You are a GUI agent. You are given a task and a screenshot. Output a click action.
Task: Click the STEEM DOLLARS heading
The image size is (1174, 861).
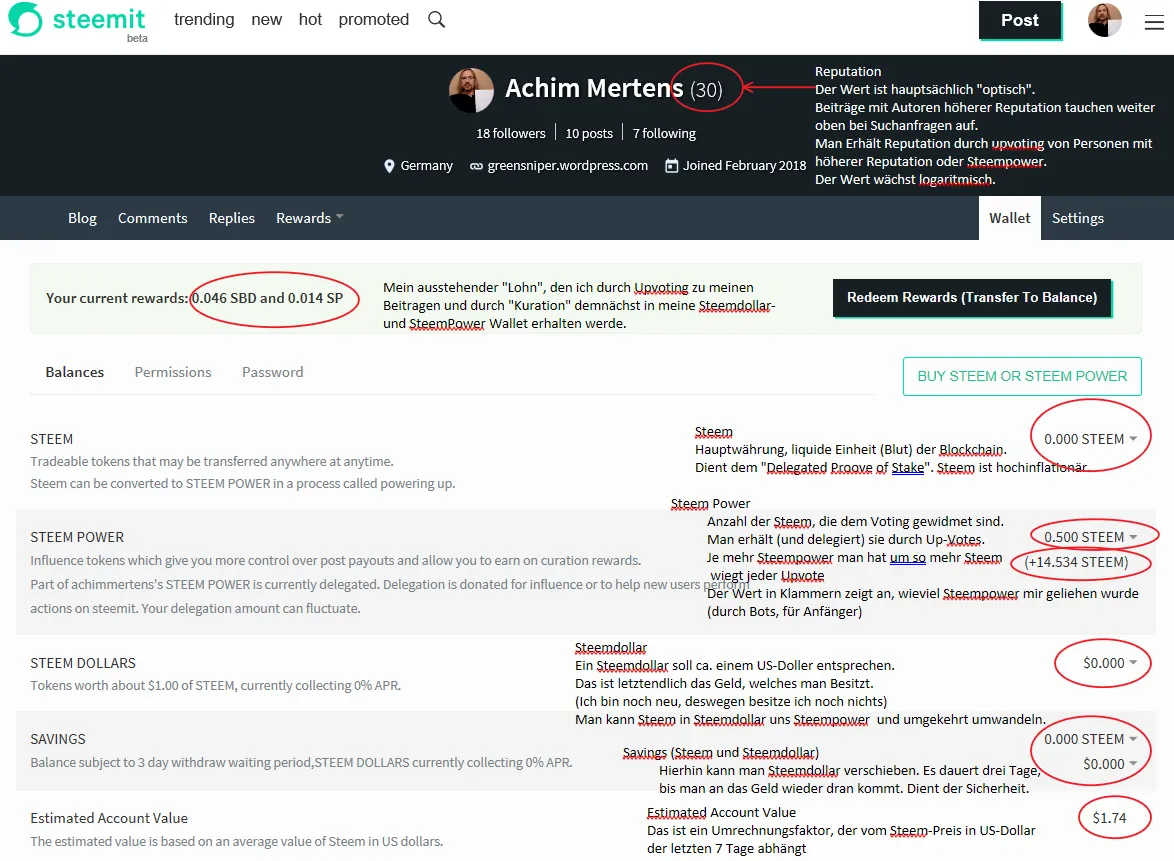tap(83, 663)
